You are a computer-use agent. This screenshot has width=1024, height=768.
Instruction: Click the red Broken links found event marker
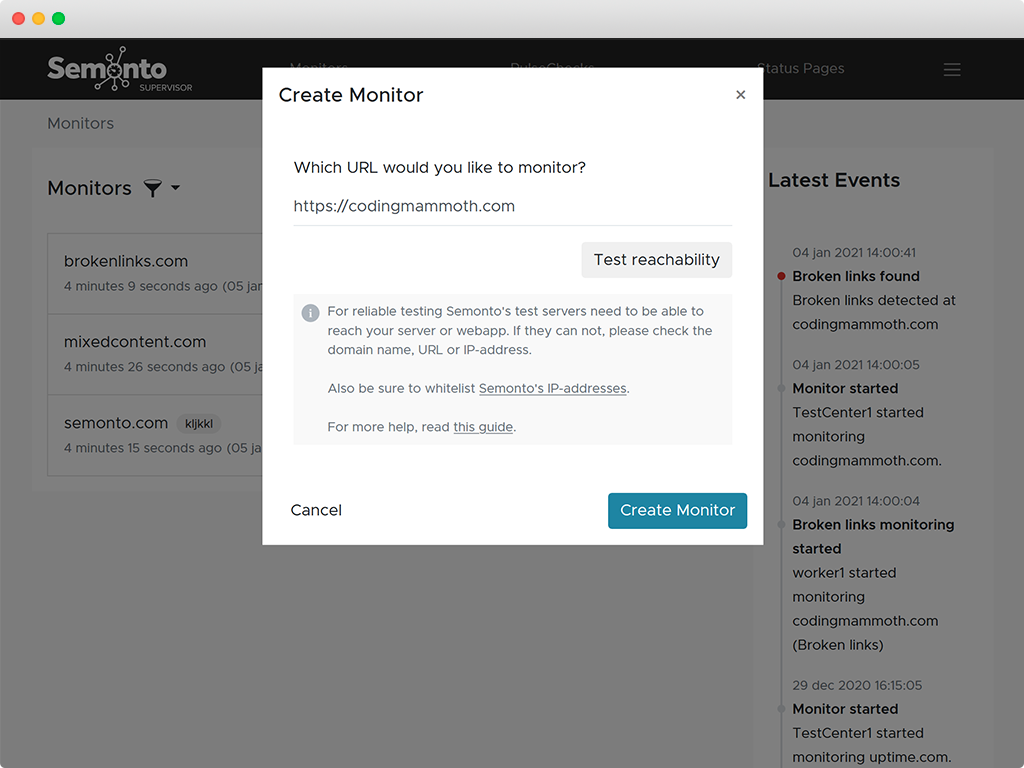point(780,276)
